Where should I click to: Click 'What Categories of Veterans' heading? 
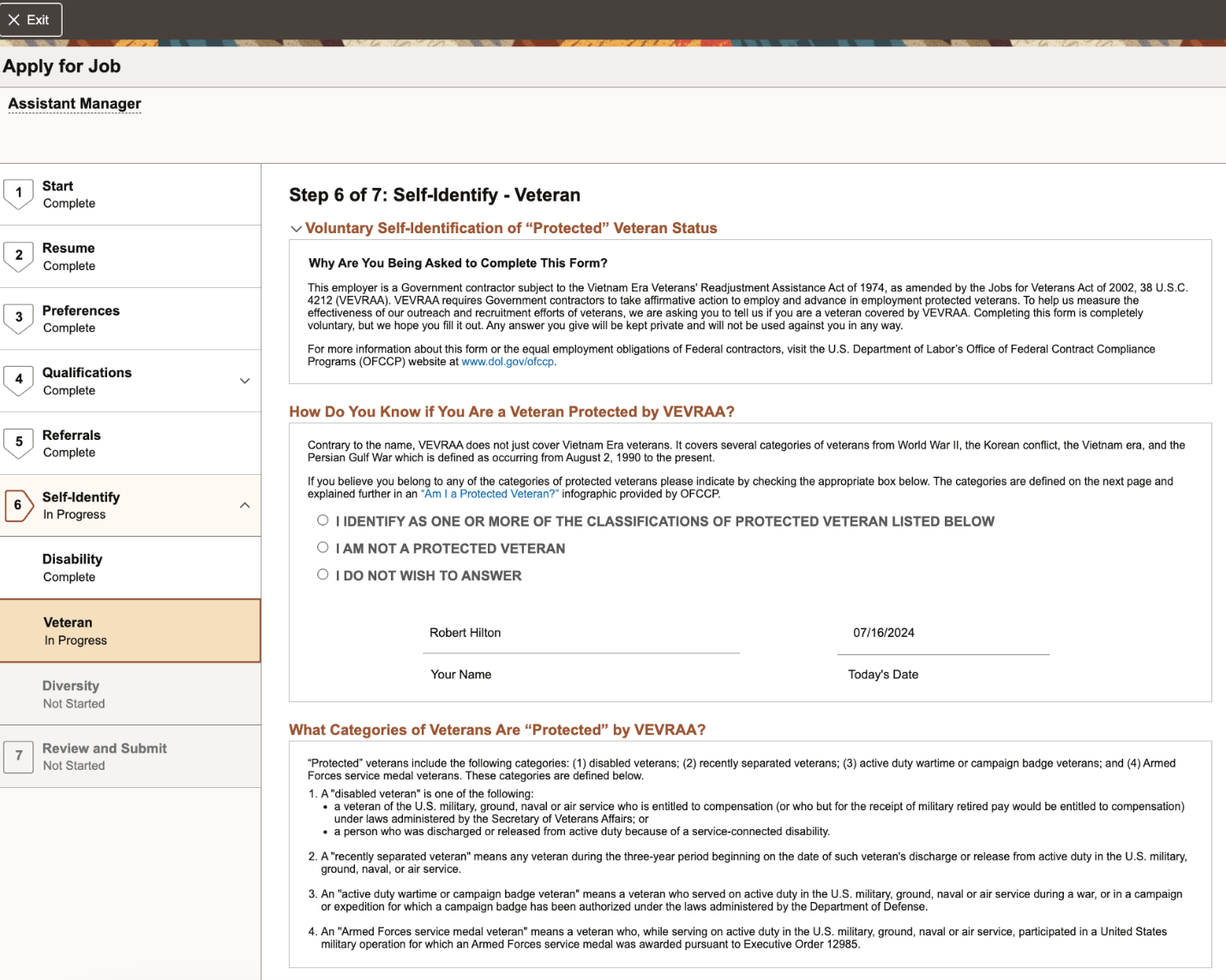point(497,730)
